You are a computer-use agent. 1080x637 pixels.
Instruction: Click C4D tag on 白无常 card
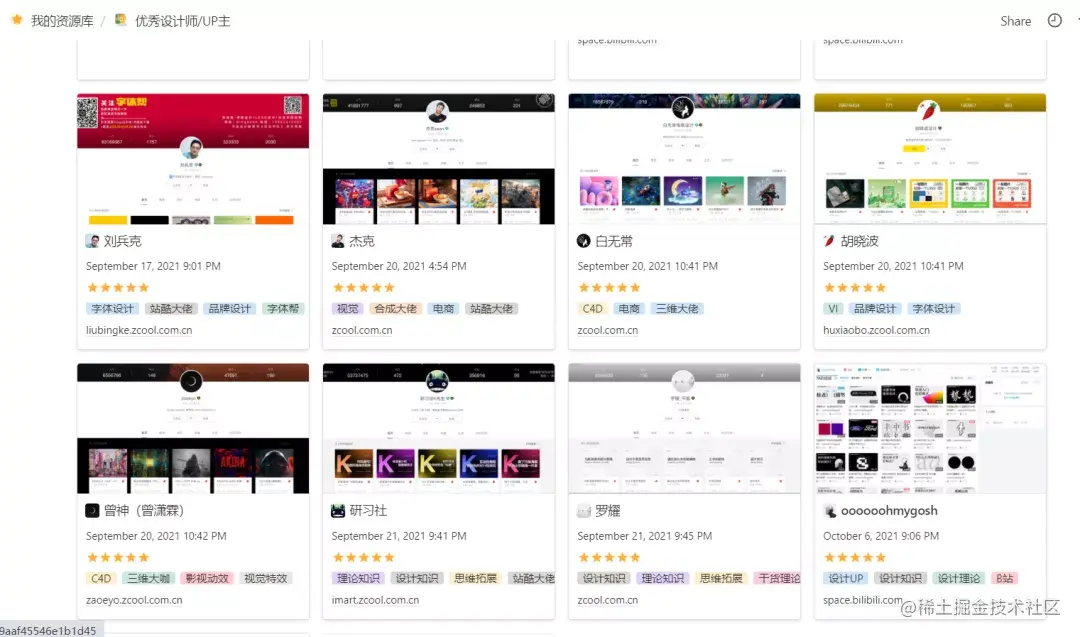point(592,309)
